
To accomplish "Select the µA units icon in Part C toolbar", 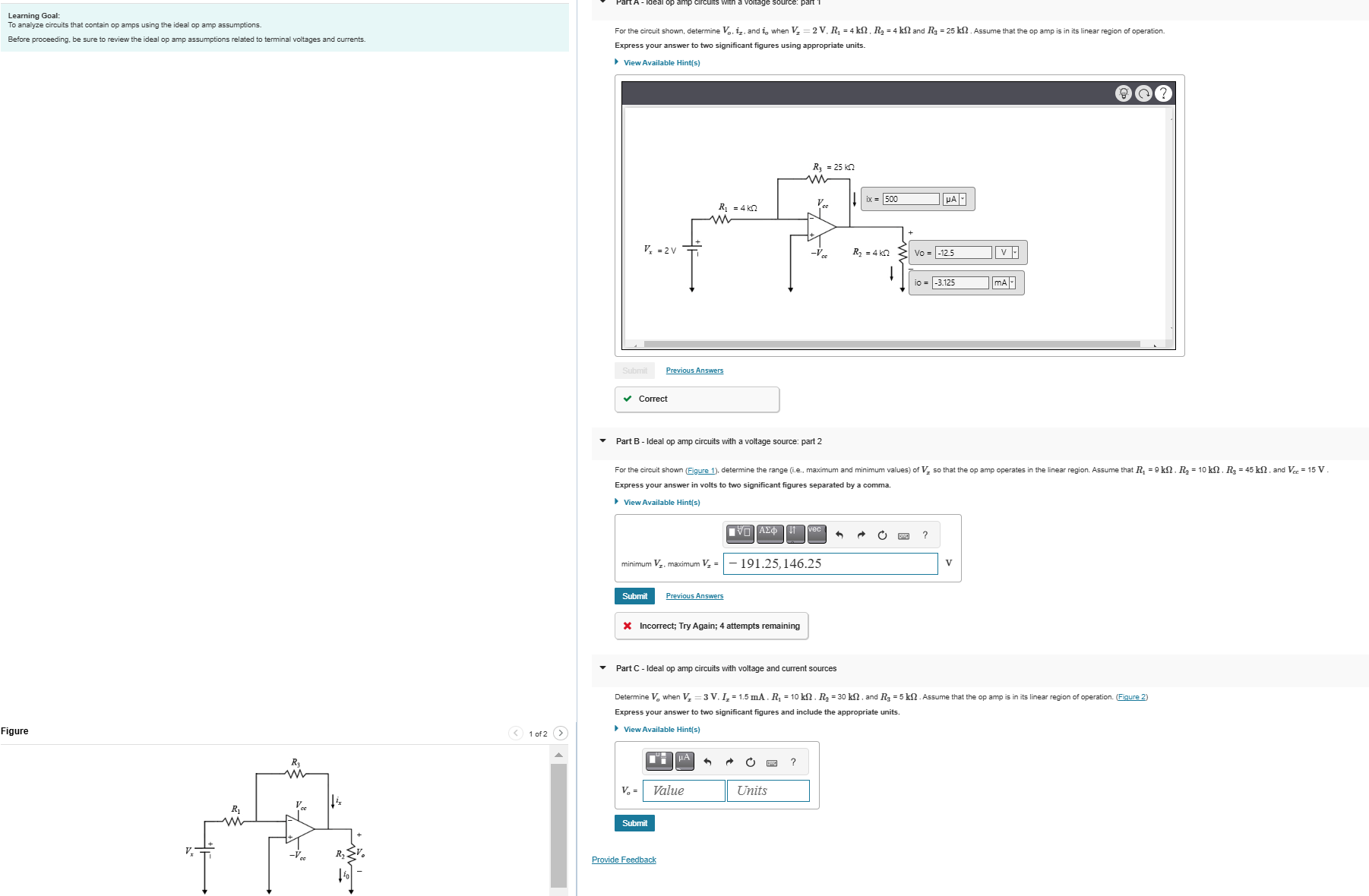I will [684, 762].
